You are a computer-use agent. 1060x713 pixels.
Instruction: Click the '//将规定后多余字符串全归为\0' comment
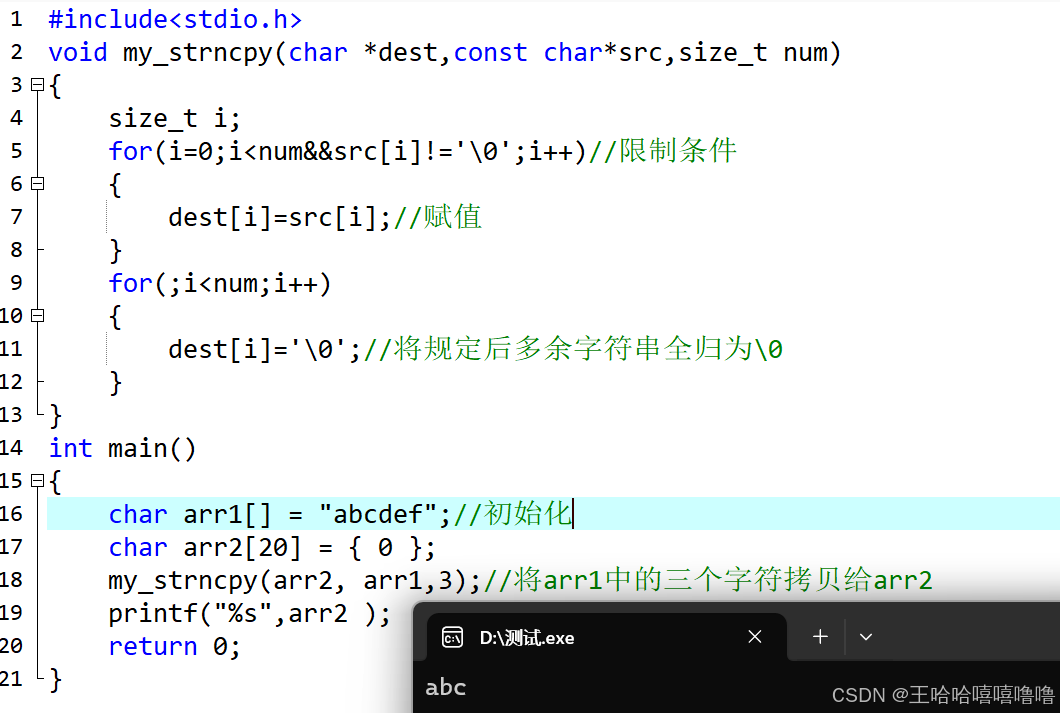click(573, 349)
